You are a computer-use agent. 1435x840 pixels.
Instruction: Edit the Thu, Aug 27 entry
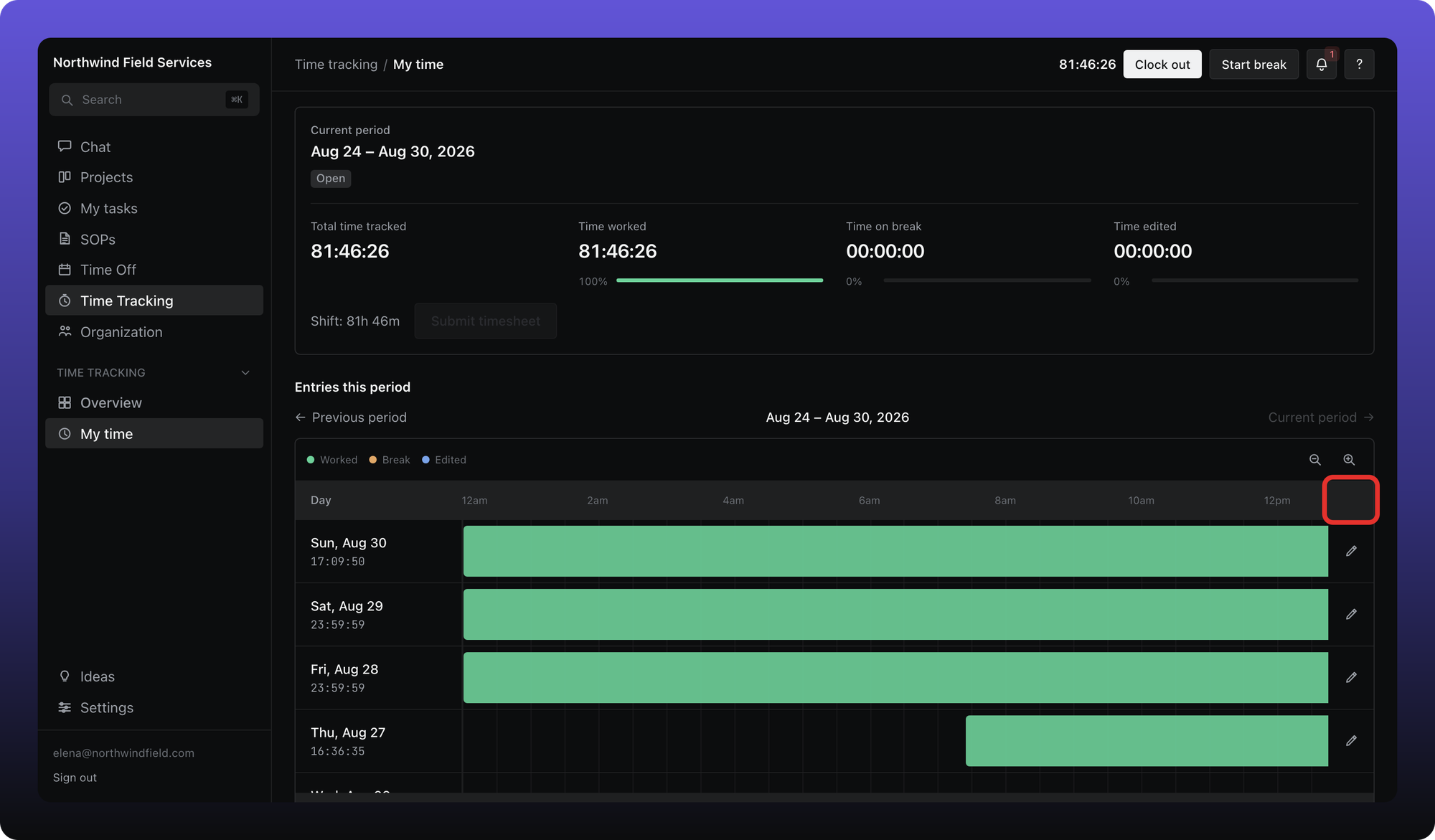tap(1351, 740)
